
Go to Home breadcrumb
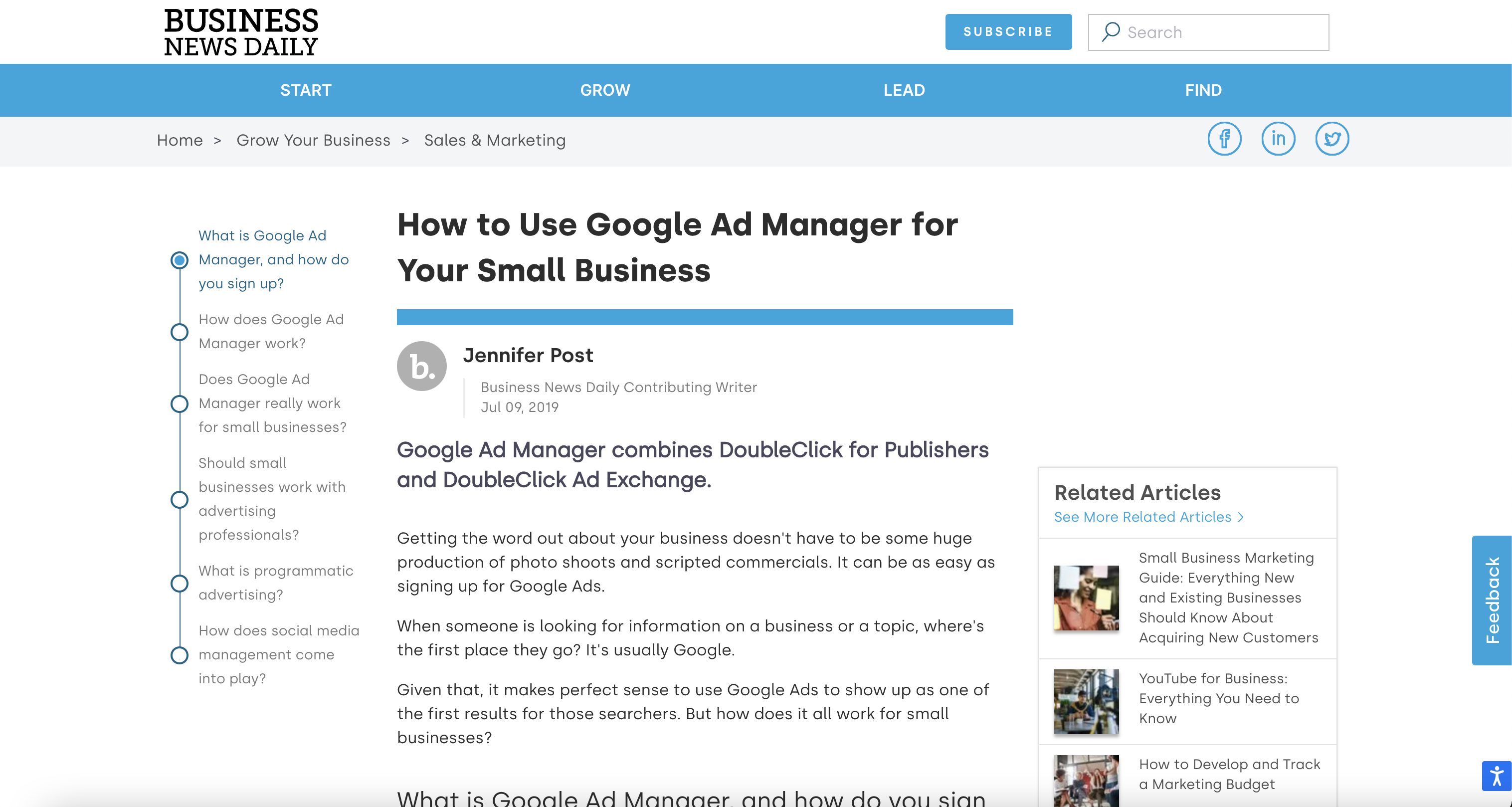coord(180,140)
